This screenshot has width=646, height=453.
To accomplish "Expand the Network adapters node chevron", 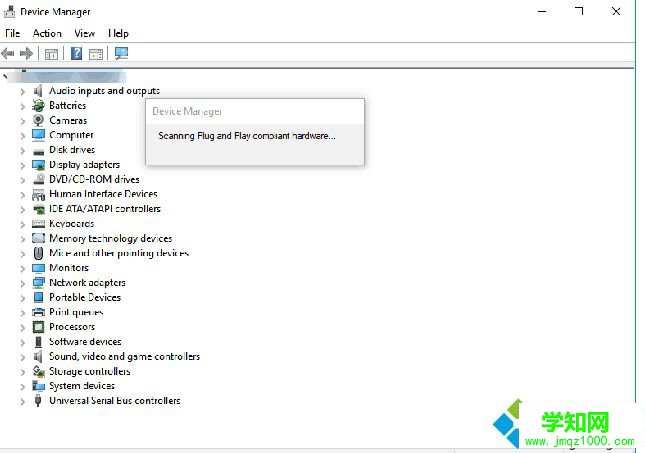I will pyautogui.click(x=23, y=283).
